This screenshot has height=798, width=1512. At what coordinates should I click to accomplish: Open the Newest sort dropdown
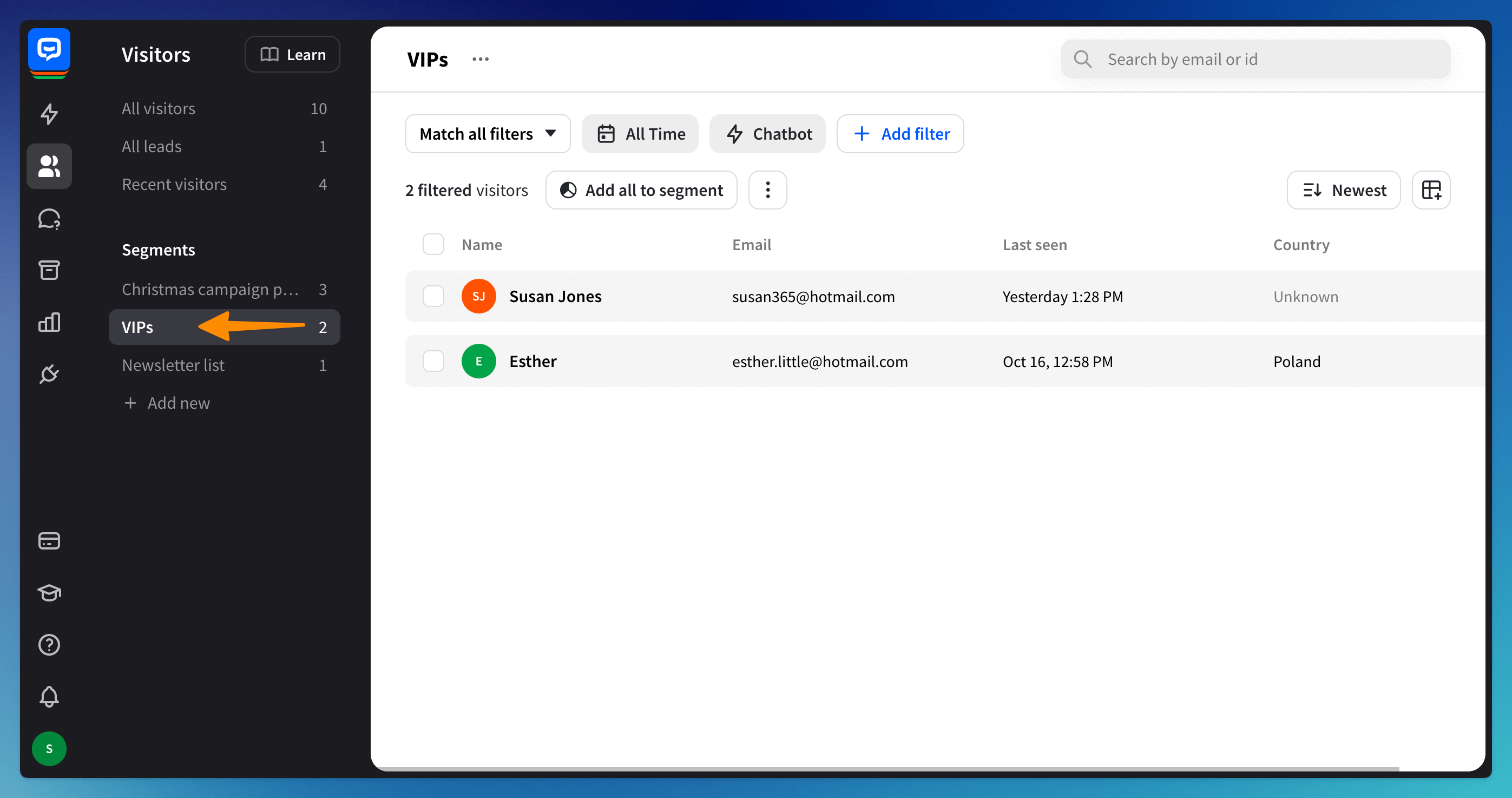1343,190
